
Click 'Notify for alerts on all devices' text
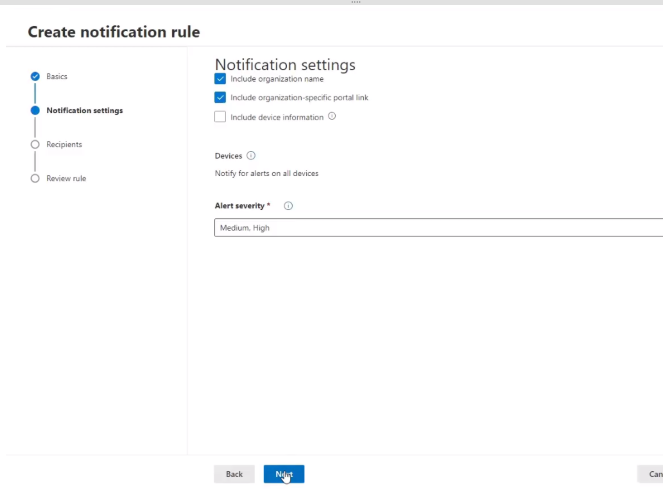266,173
